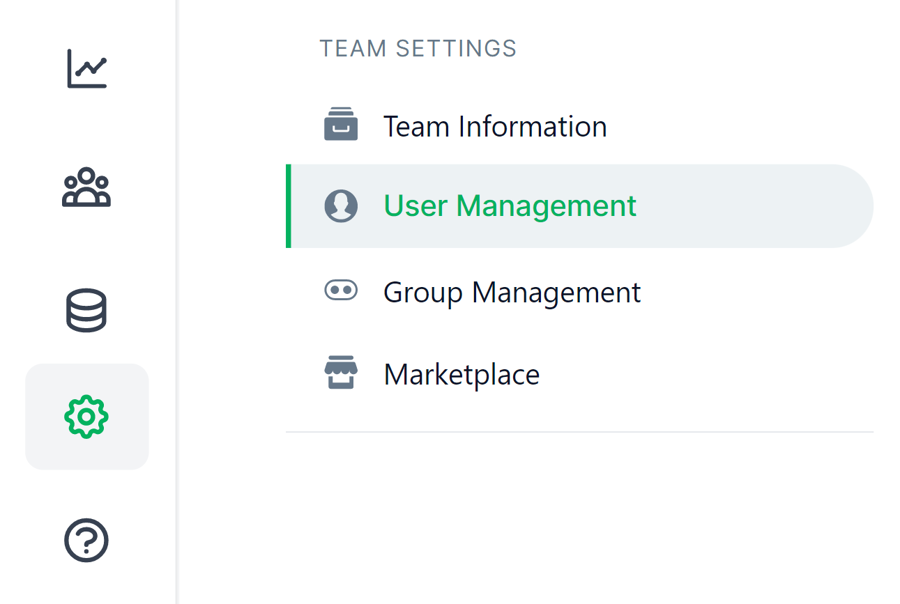Select the User Management text label
Viewport: 900px width, 604px height.
coord(510,206)
